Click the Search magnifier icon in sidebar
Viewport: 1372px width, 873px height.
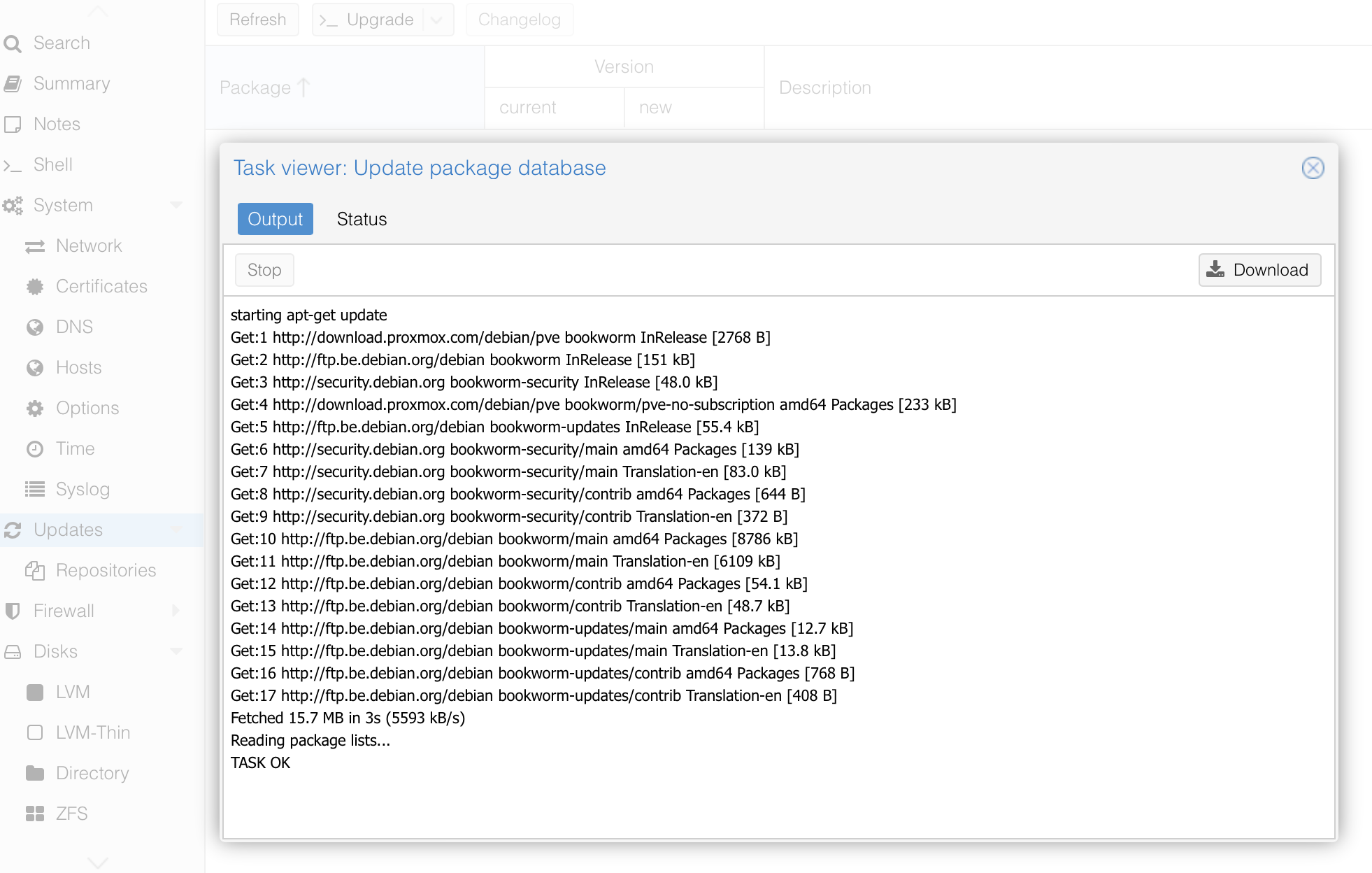pos(13,44)
